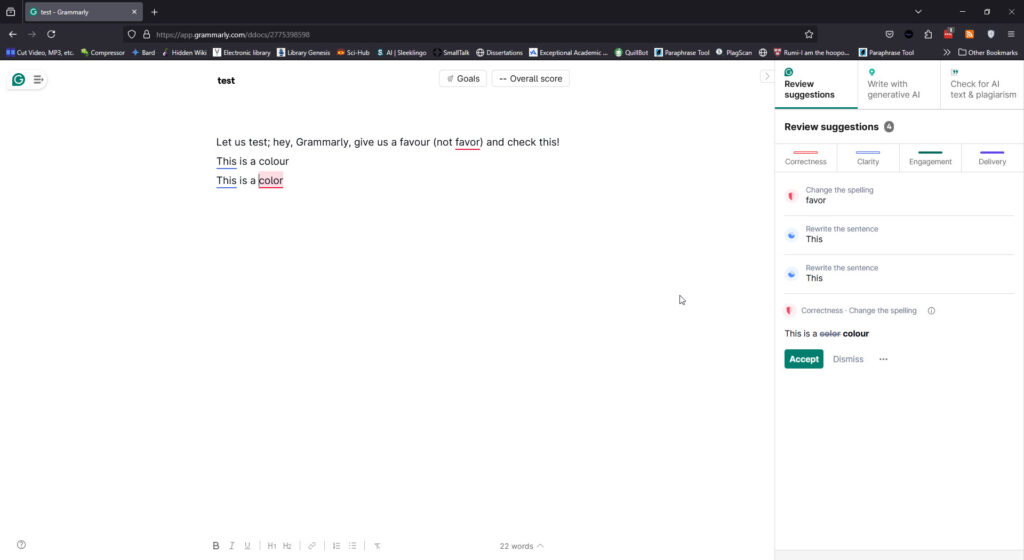Open the document menu beside Grammarly logo

coord(39,80)
